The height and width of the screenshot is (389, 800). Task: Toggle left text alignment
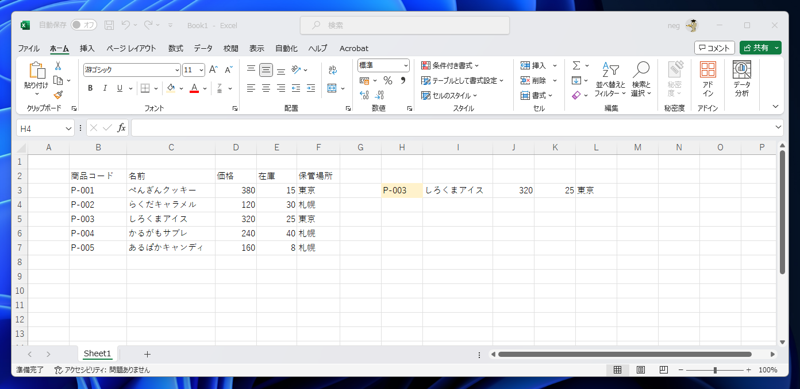251,88
